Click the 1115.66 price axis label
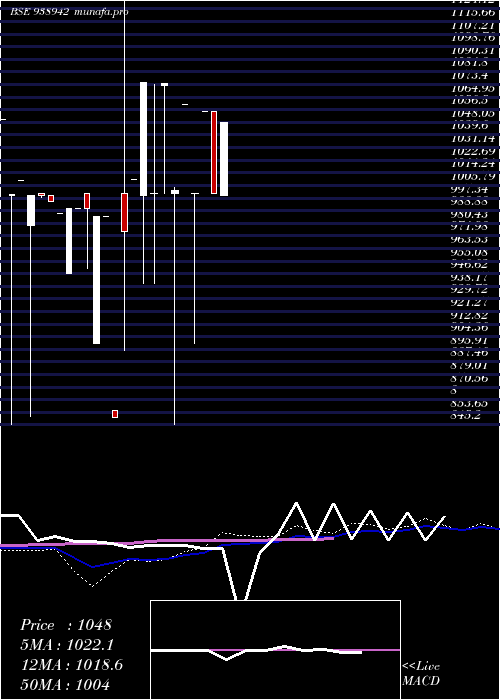 point(473,13)
